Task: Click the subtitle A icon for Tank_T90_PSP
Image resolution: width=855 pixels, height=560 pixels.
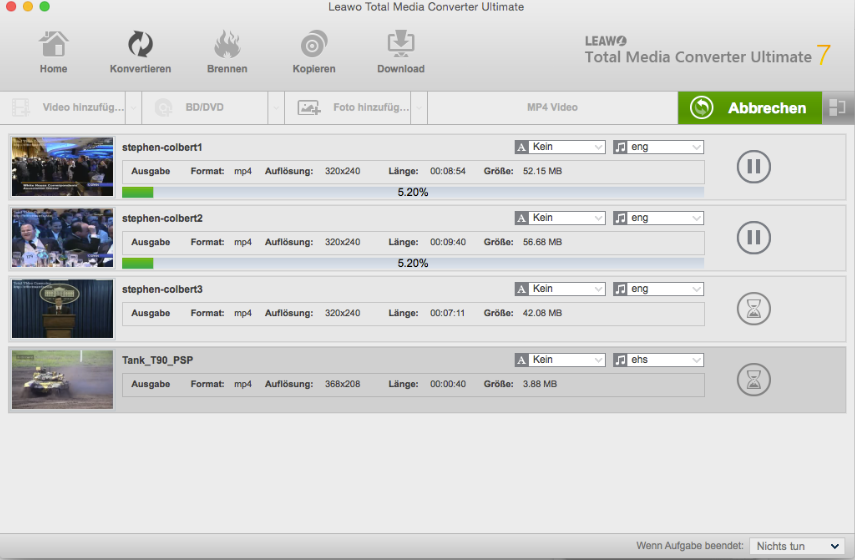Action: click(522, 359)
